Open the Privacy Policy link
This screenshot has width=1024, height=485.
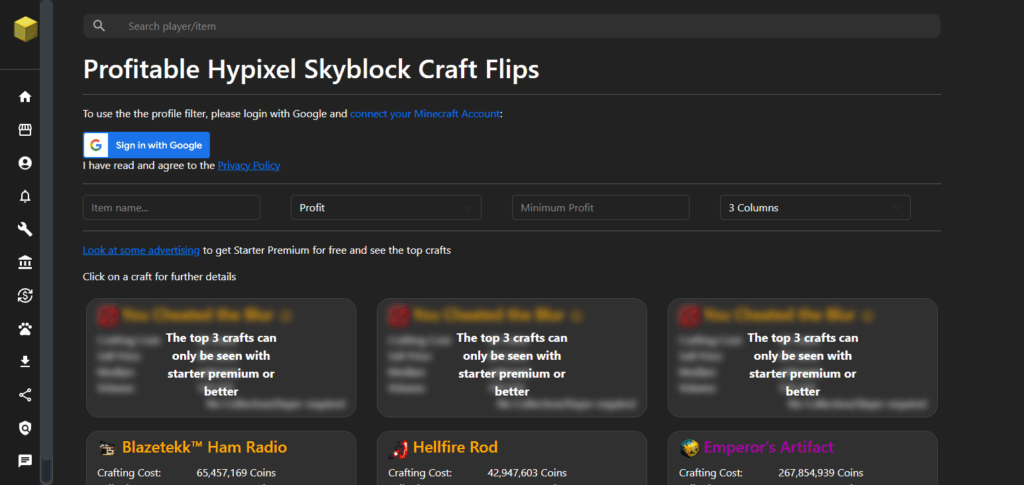[249, 166]
